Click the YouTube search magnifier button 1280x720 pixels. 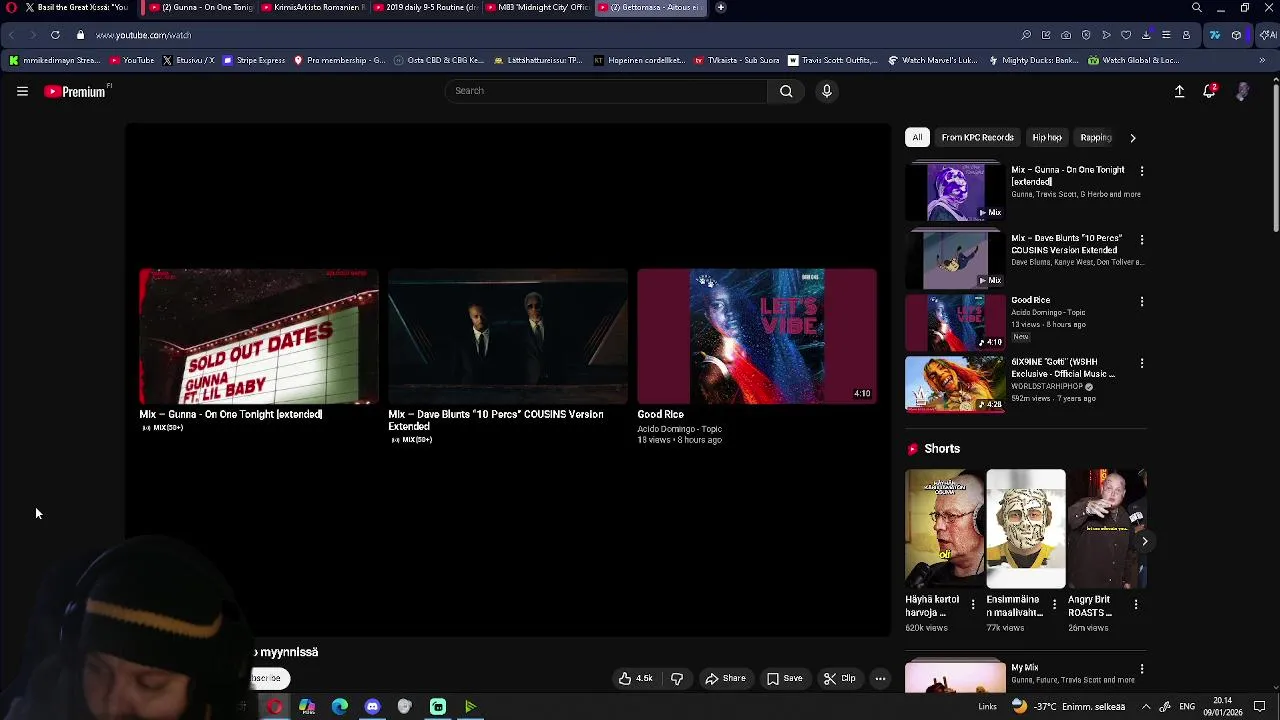[786, 91]
